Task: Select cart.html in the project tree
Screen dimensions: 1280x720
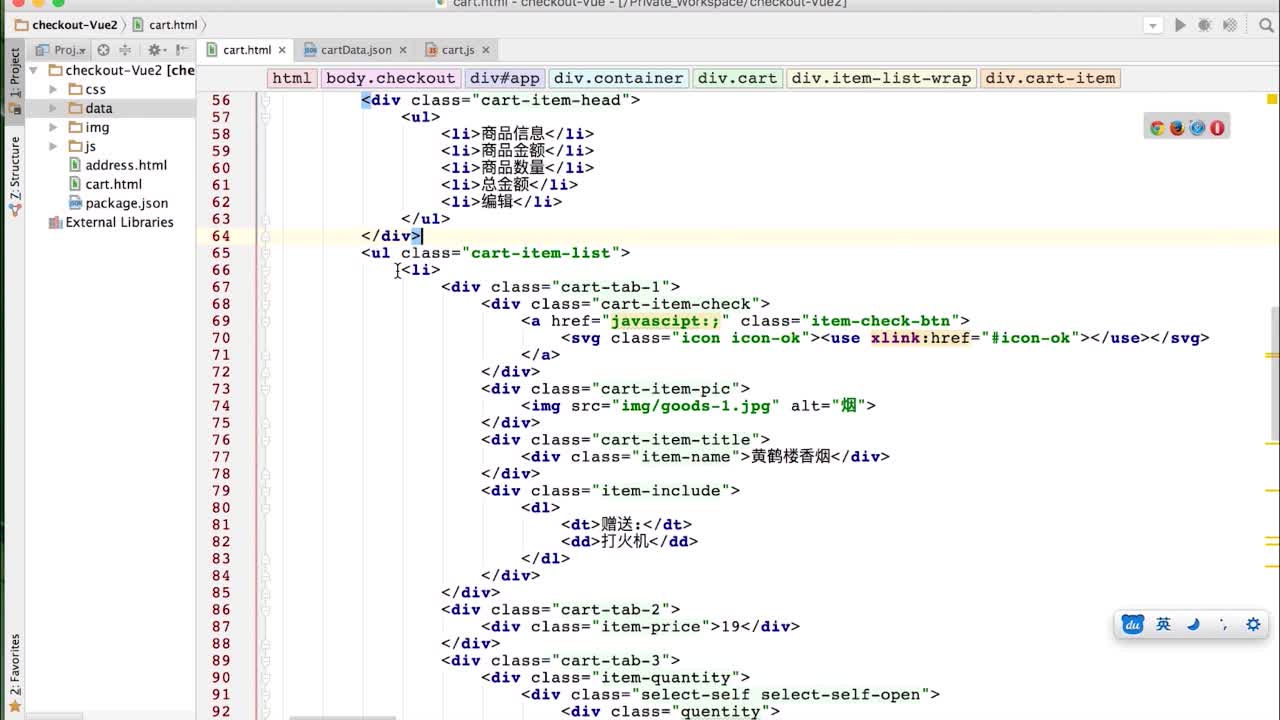Action: 105,184
